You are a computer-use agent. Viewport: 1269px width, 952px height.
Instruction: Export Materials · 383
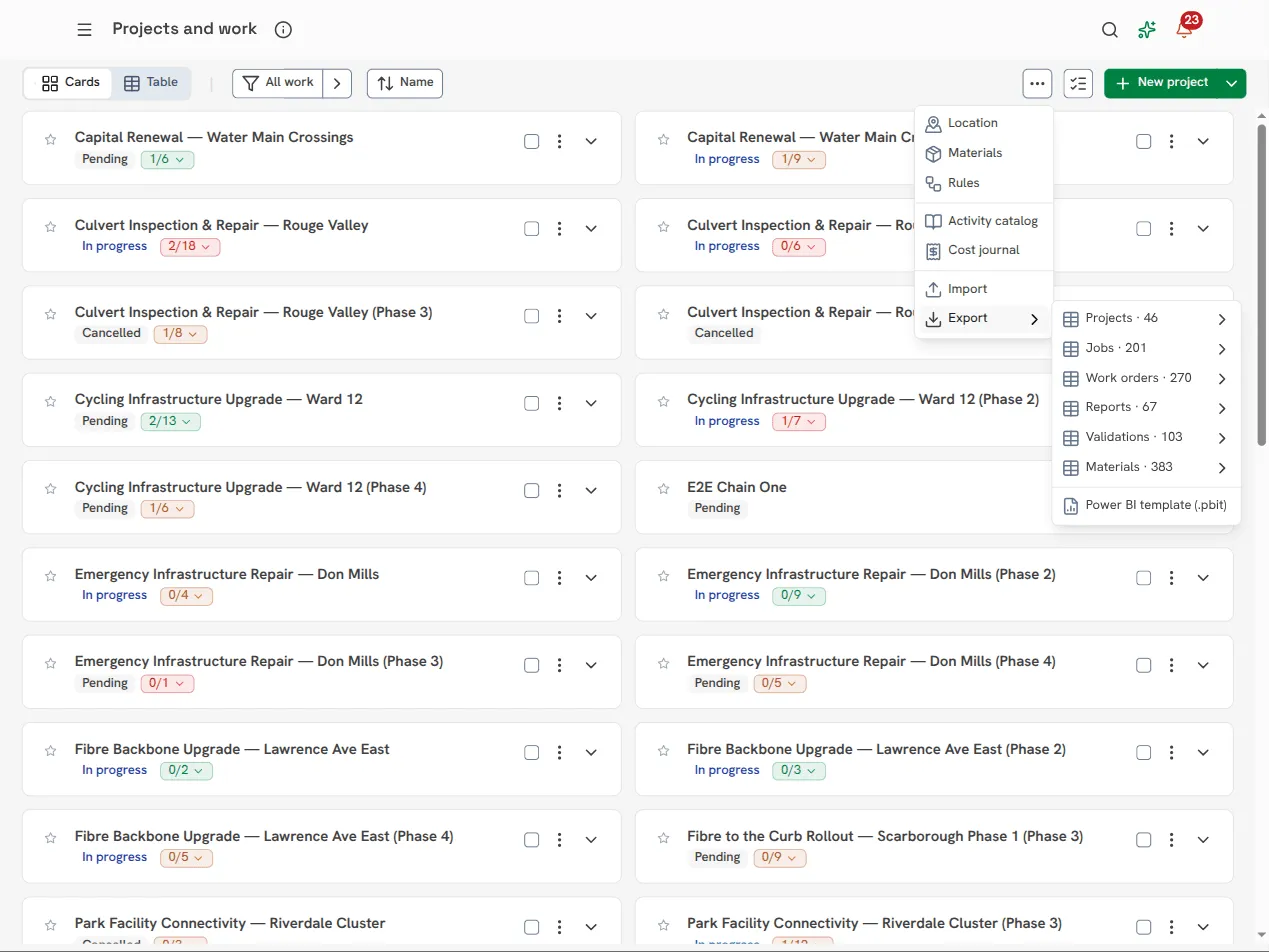point(1146,467)
